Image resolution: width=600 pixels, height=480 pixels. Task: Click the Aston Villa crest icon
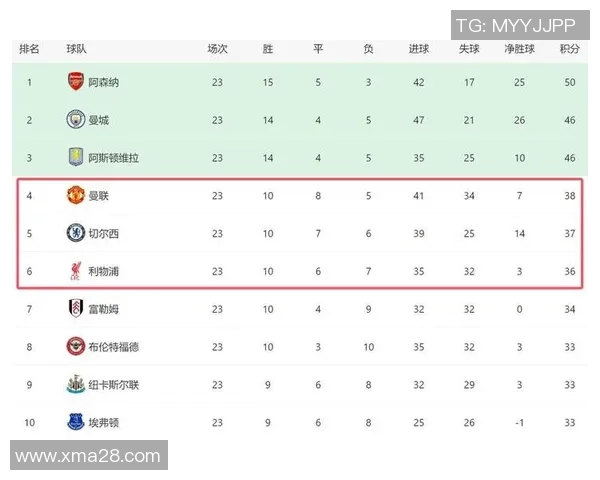pos(76,157)
